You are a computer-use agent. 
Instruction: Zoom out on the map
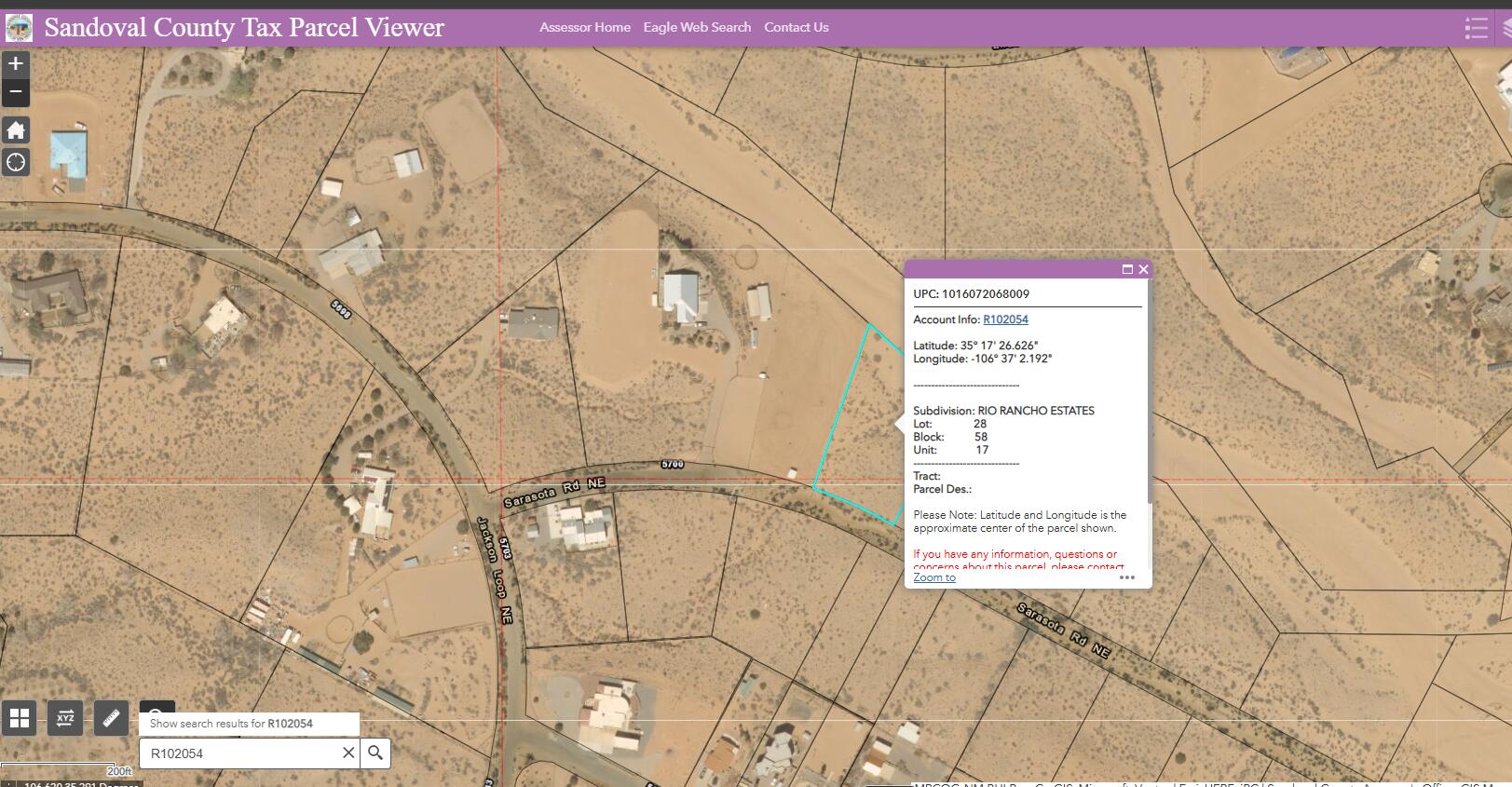point(16,93)
